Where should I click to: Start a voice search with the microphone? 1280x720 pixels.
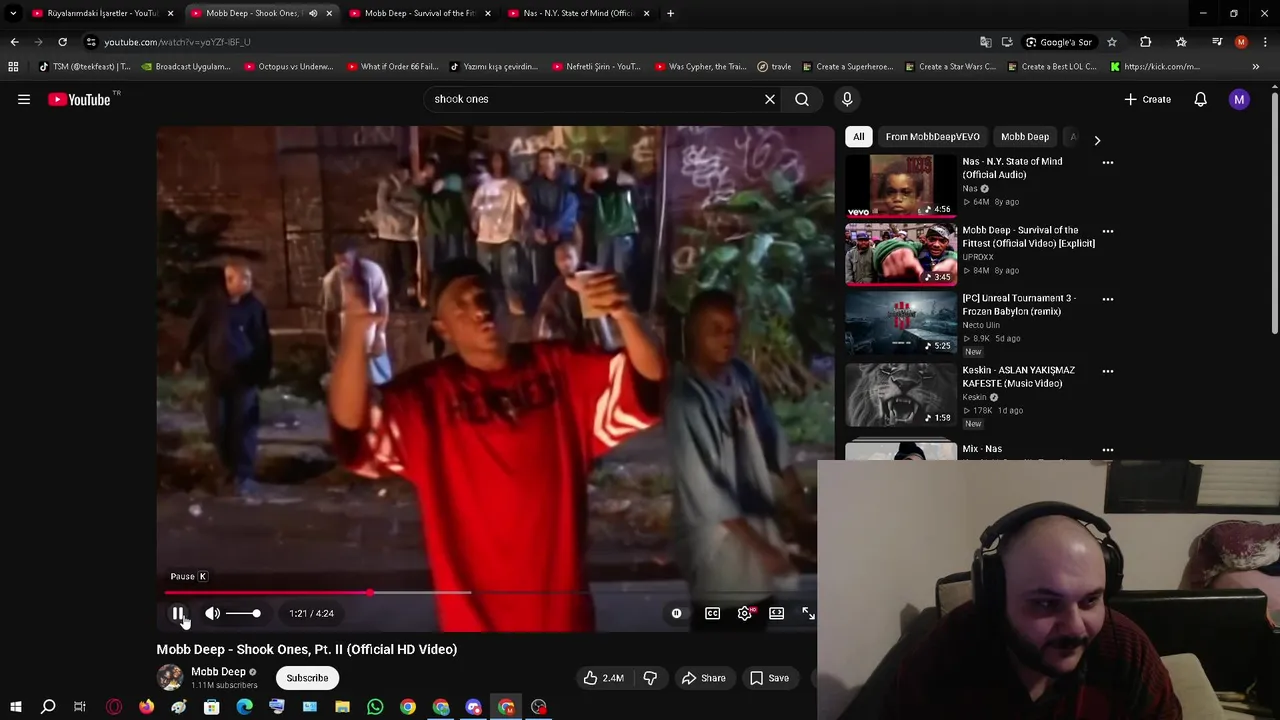pos(847,99)
